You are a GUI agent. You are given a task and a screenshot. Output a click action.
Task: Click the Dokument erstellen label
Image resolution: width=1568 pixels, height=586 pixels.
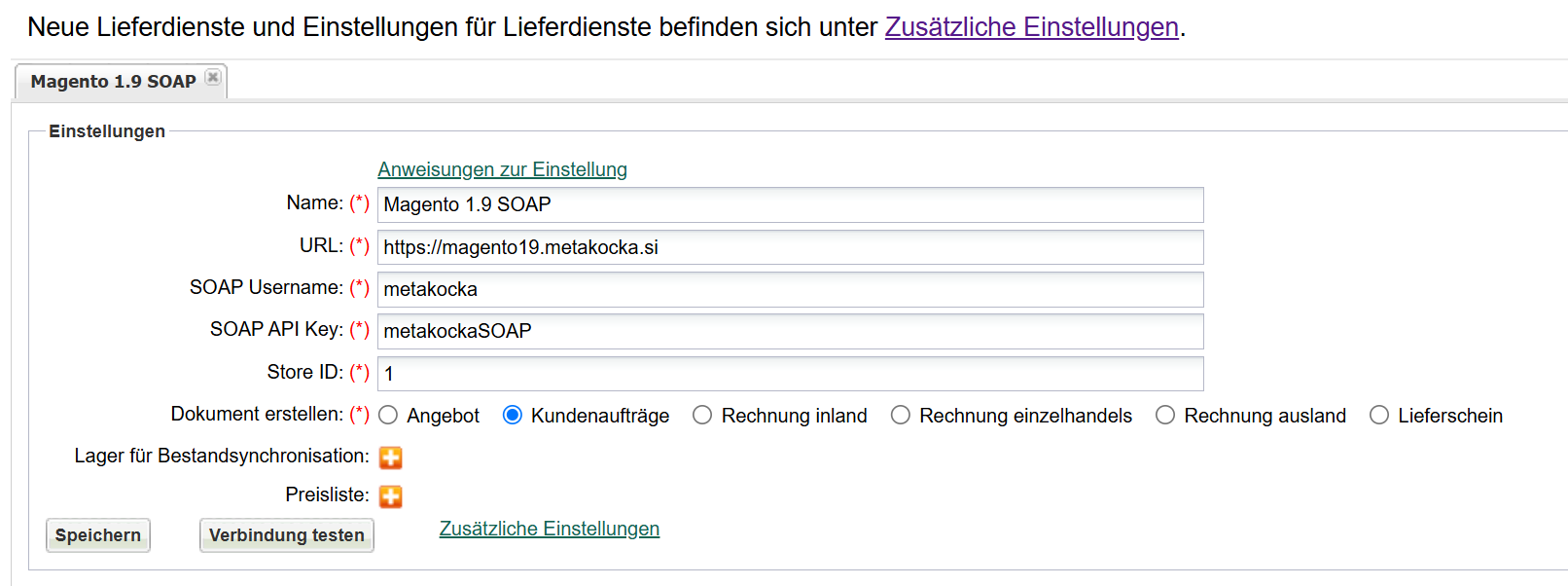pos(257,414)
